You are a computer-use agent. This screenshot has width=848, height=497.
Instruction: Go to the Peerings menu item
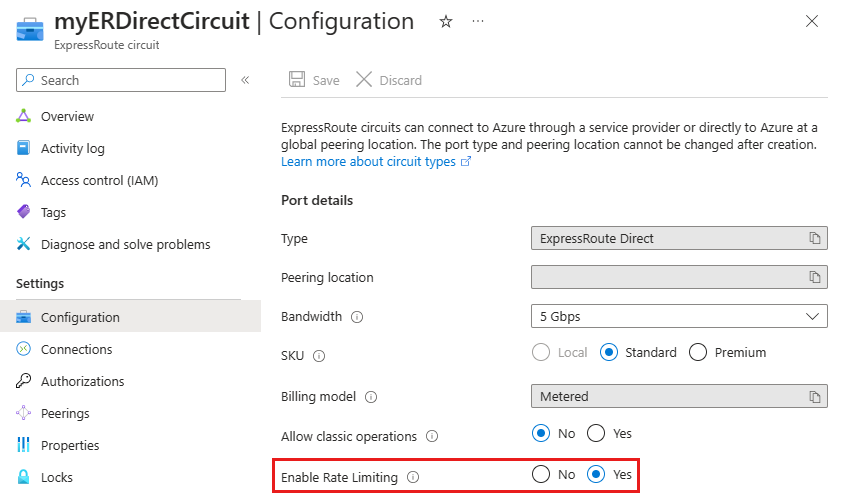(x=65, y=413)
